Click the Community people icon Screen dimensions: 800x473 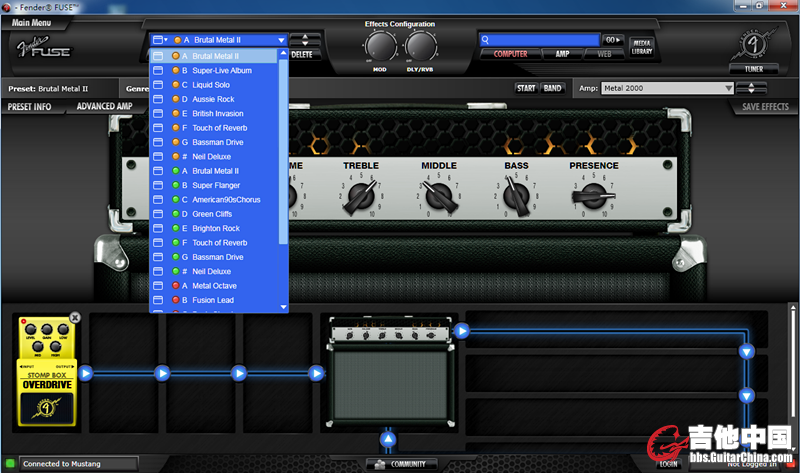(380, 464)
